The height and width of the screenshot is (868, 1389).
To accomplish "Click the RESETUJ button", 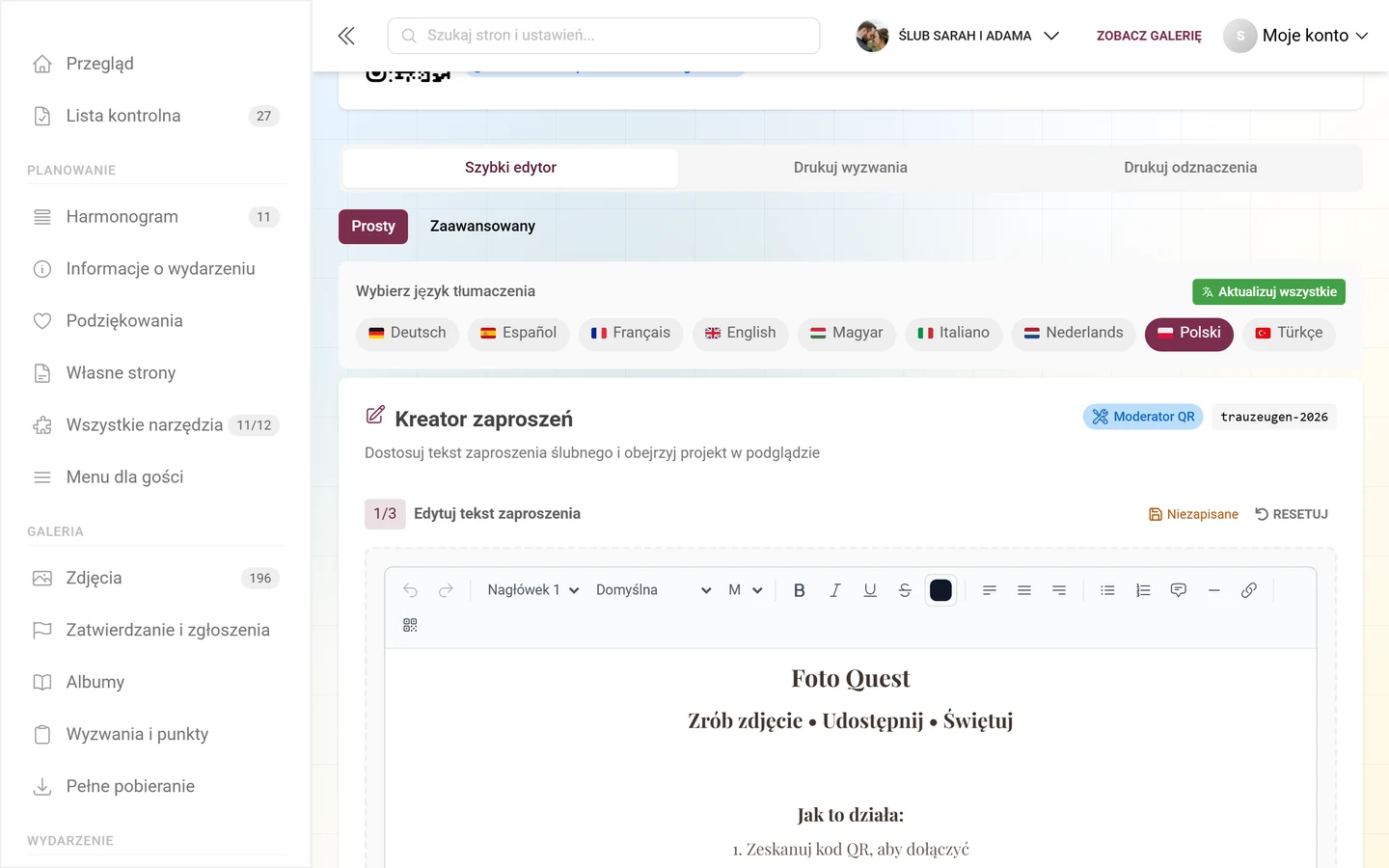I will [x=1291, y=514].
